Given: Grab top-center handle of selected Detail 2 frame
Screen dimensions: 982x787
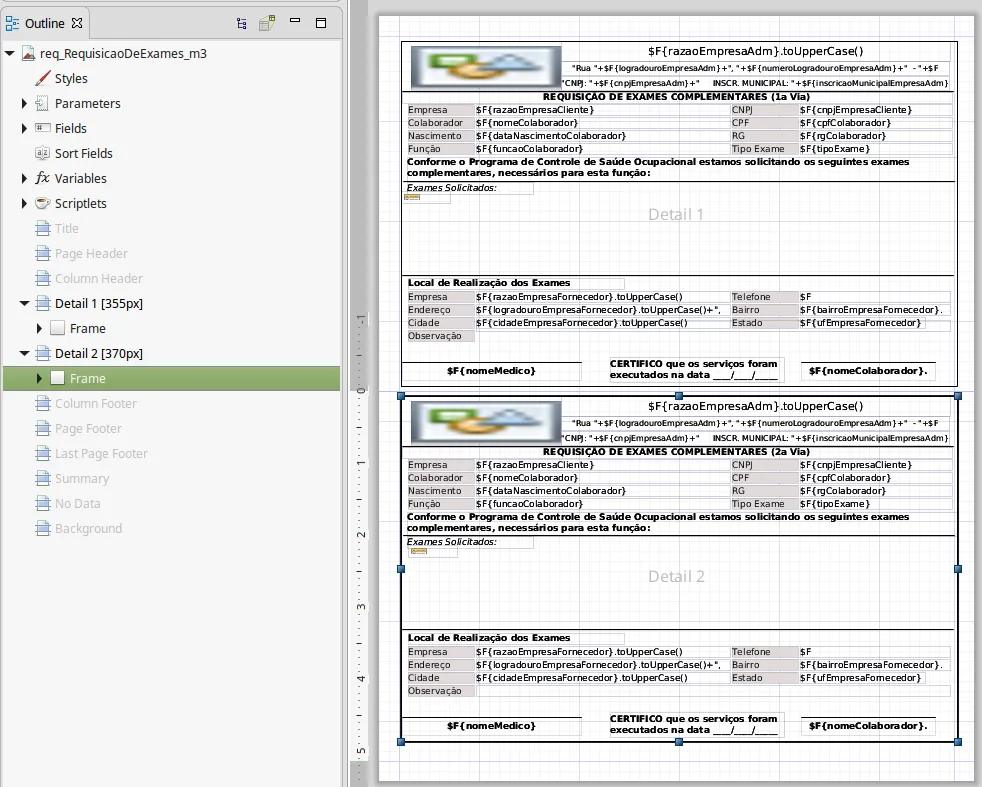Looking at the screenshot, I should [x=679, y=396].
